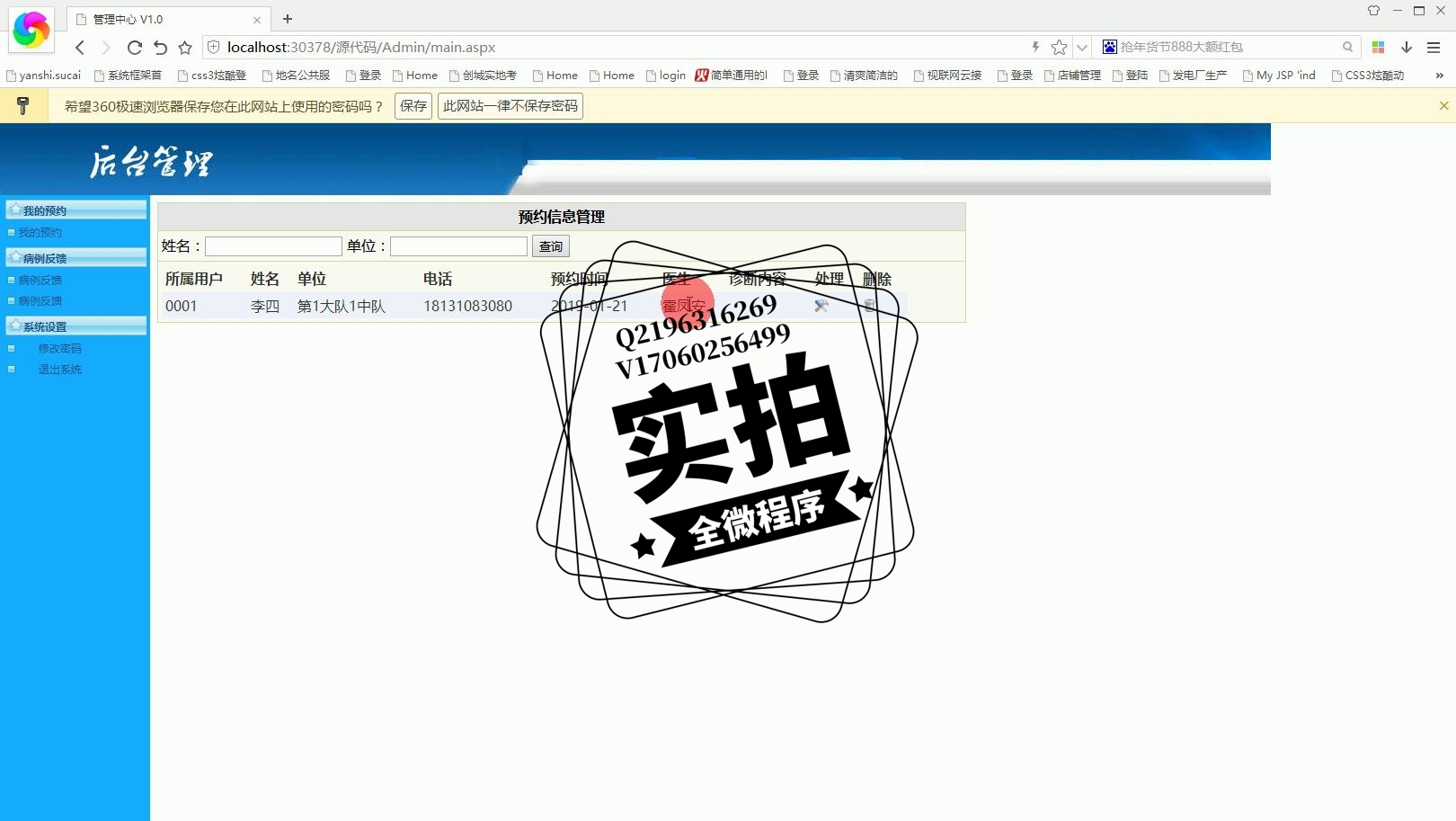Click the 电话 column header
The image size is (1456, 821).
click(438, 279)
